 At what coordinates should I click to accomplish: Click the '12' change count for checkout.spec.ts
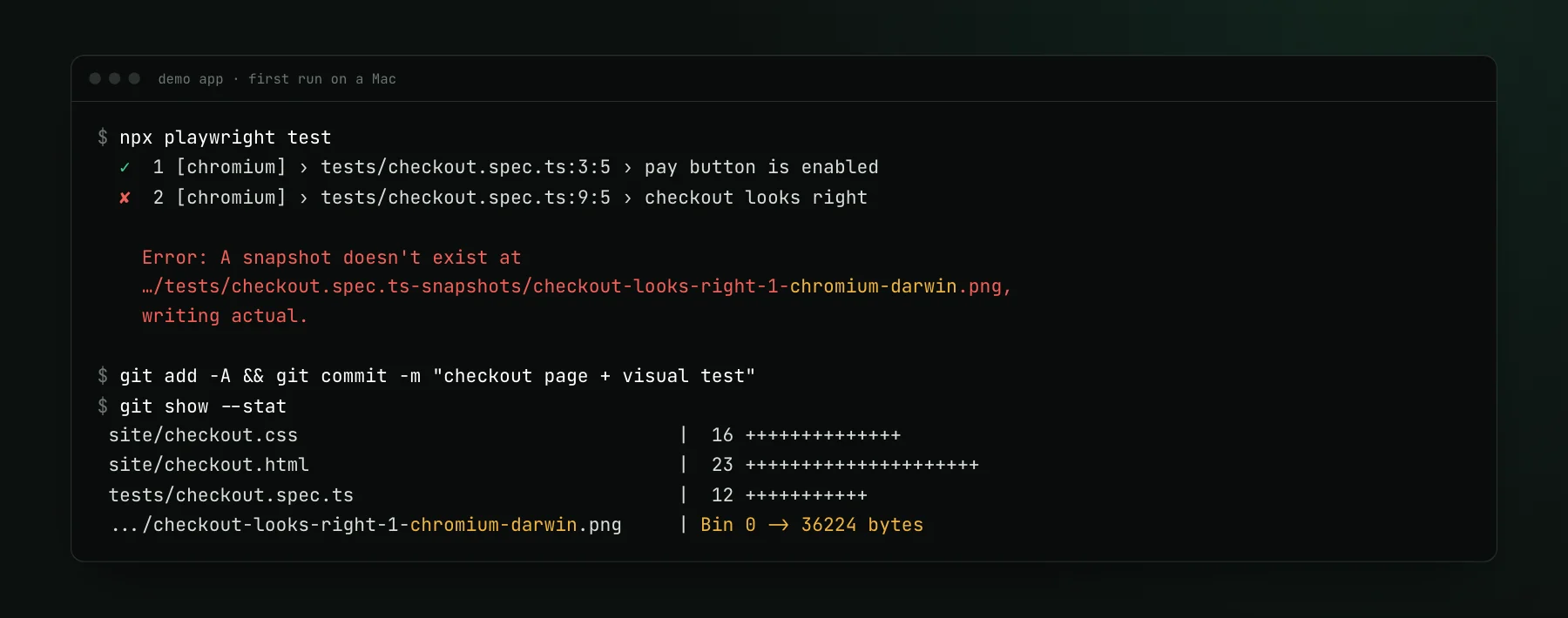tap(722, 495)
